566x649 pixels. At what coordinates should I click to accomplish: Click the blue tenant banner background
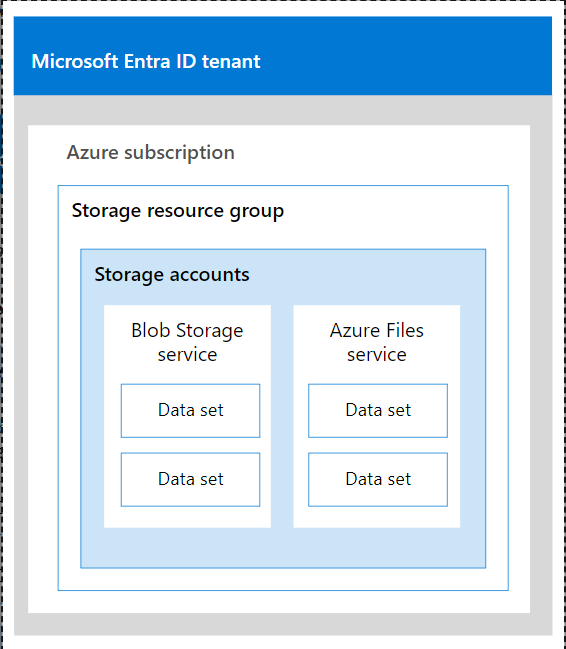406,56
